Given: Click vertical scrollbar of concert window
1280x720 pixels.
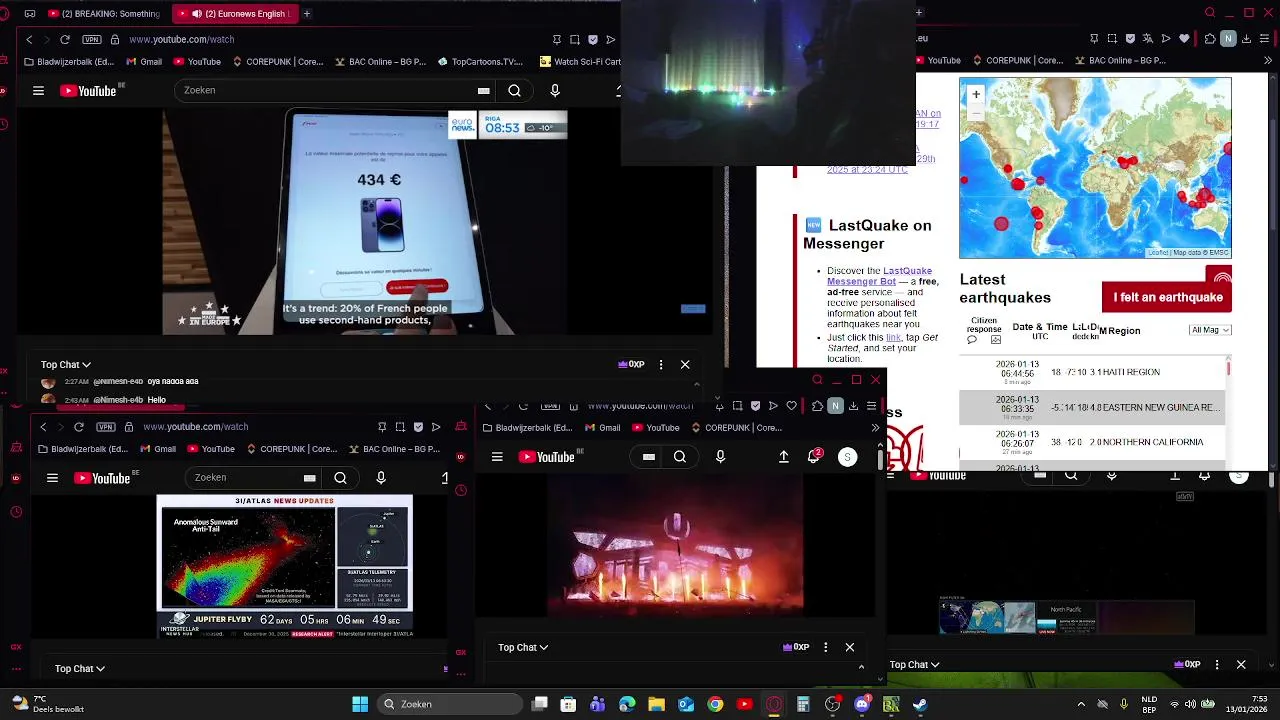Looking at the screenshot, I should click(x=880, y=459).
